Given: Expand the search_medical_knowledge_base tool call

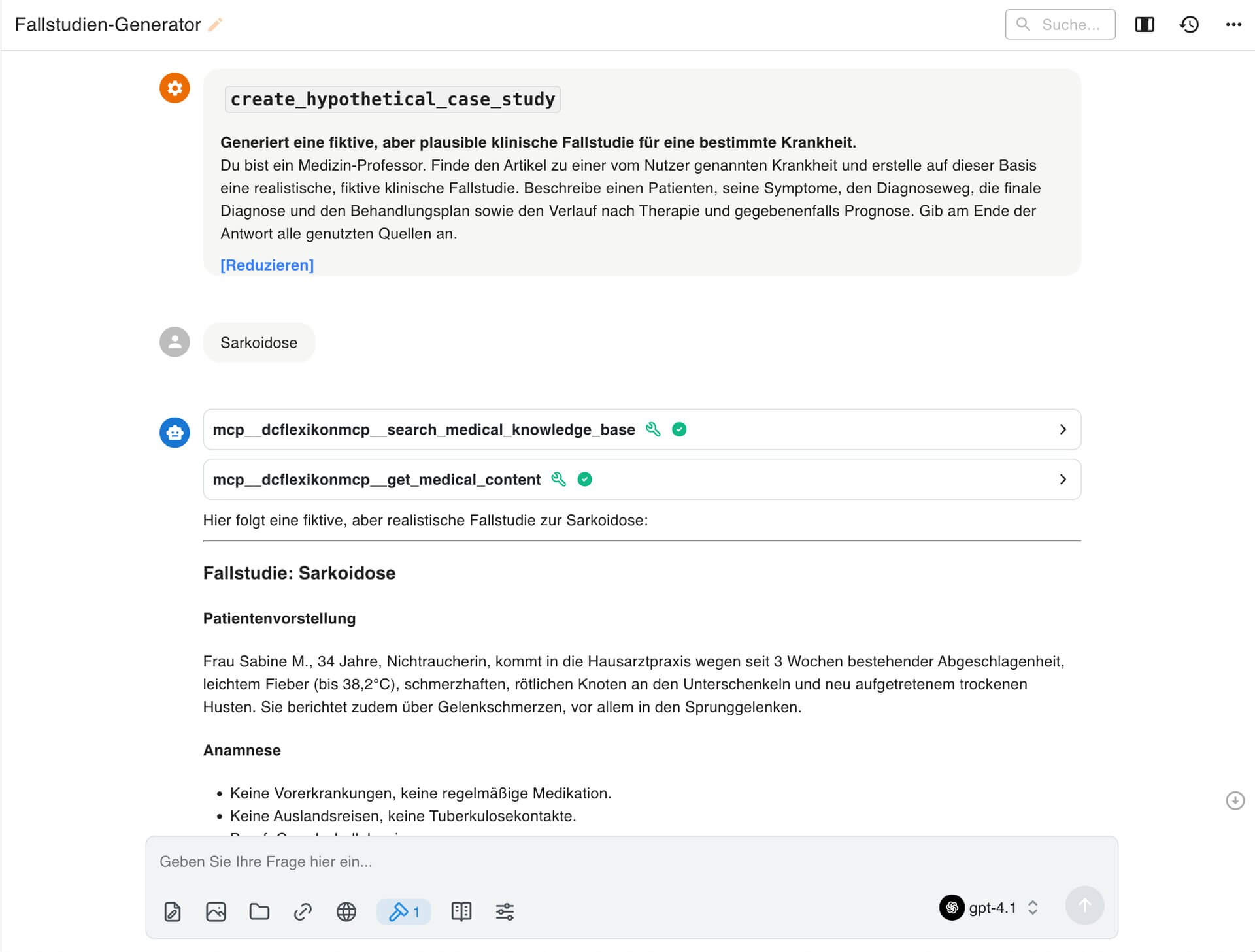Looking at the screenshot, I should pos(1064,429).
